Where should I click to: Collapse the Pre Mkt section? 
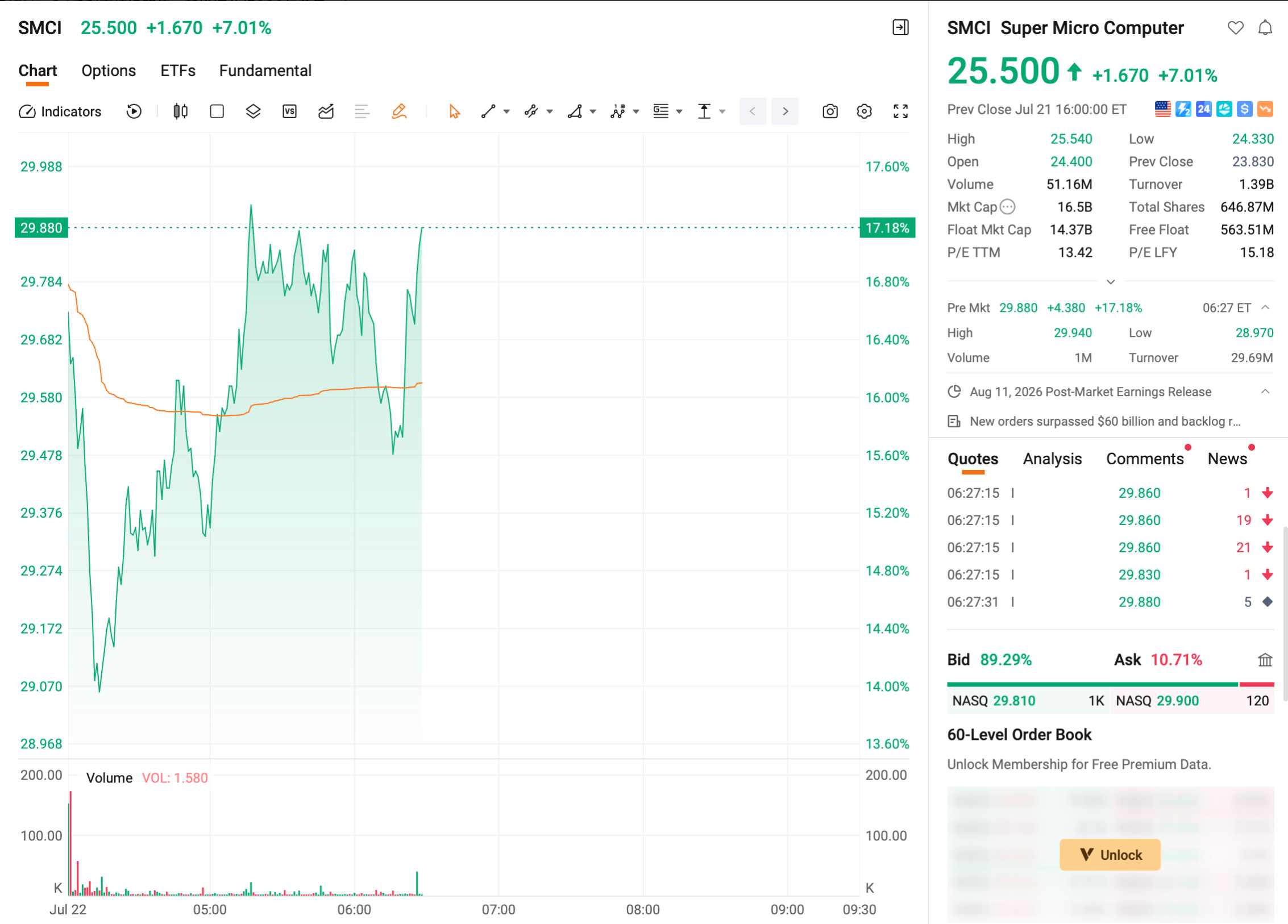pyautogui.click(x=1265, y=307)
